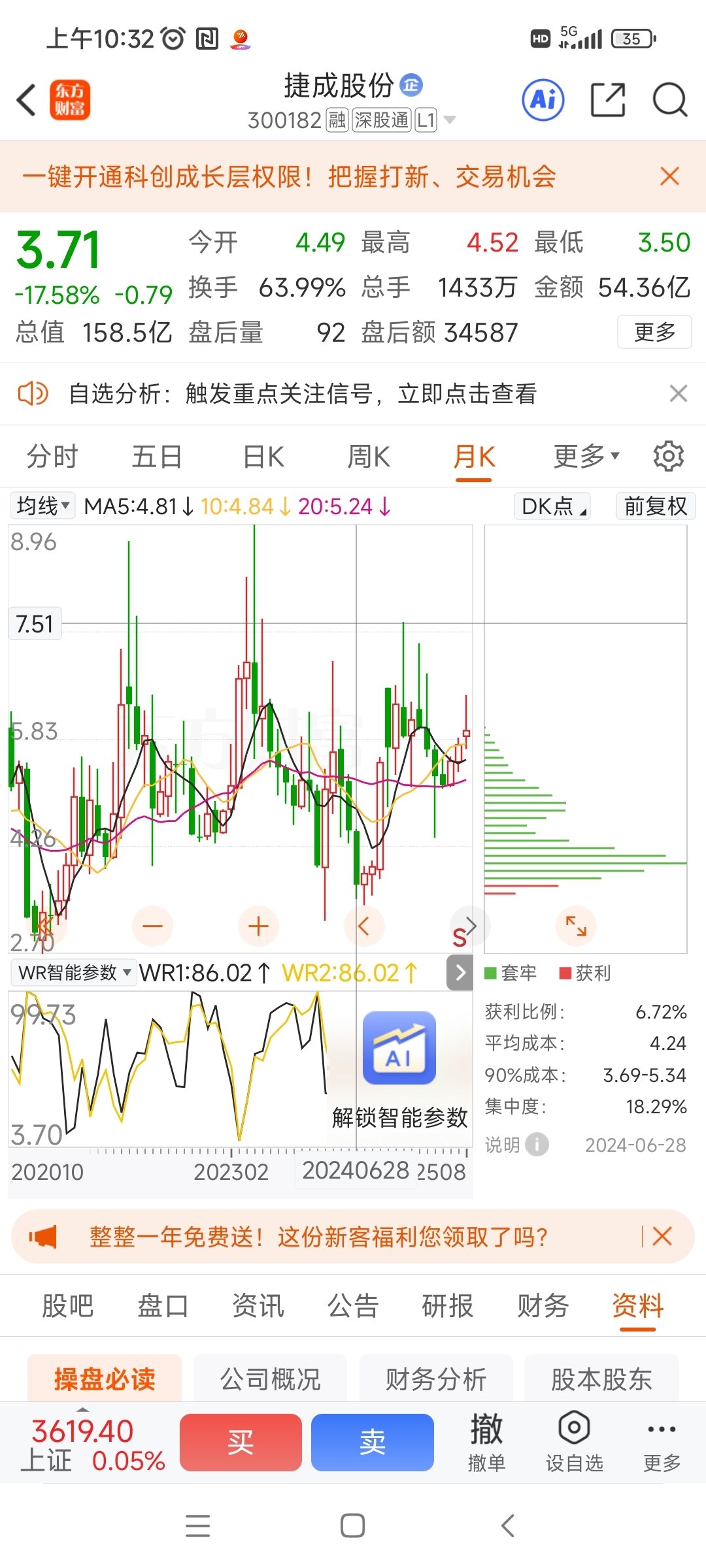Expand index bar above 3619.40
This screenshot has height=1568, width=706.
[82, 1409]
